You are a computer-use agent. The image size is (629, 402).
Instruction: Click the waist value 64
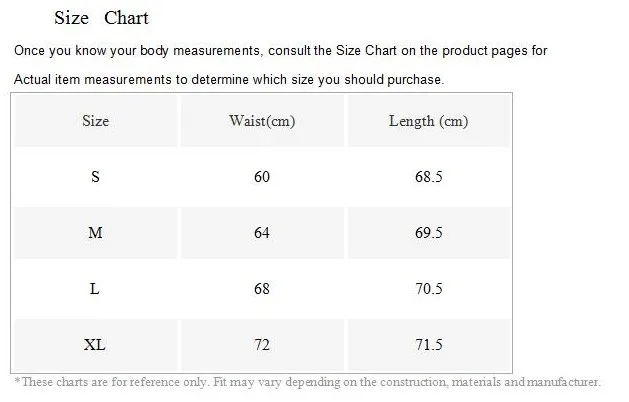click(x=262, y=233)
